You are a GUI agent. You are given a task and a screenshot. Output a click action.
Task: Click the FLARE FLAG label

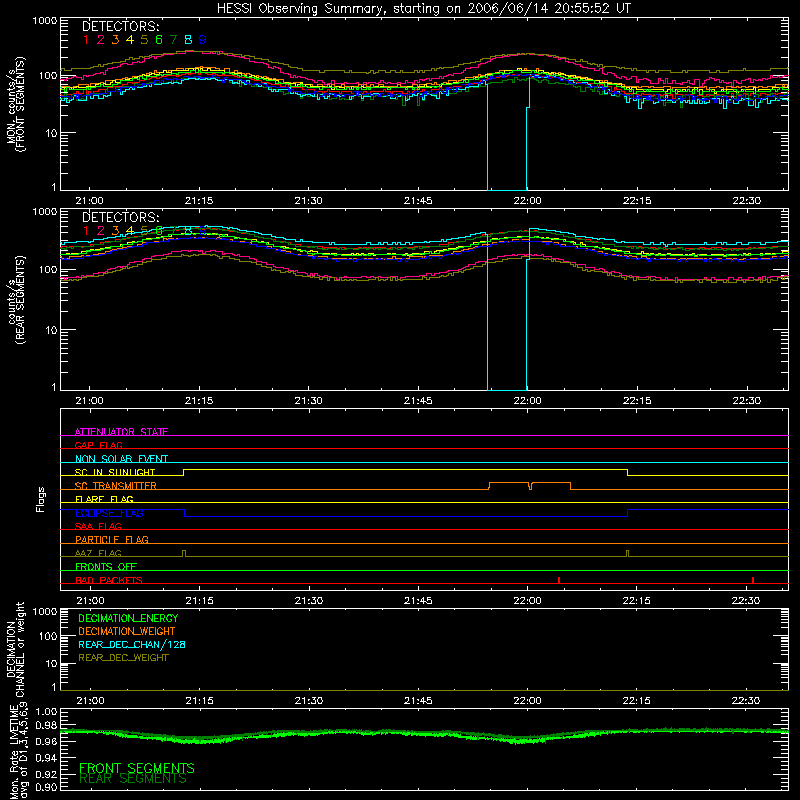104,499
